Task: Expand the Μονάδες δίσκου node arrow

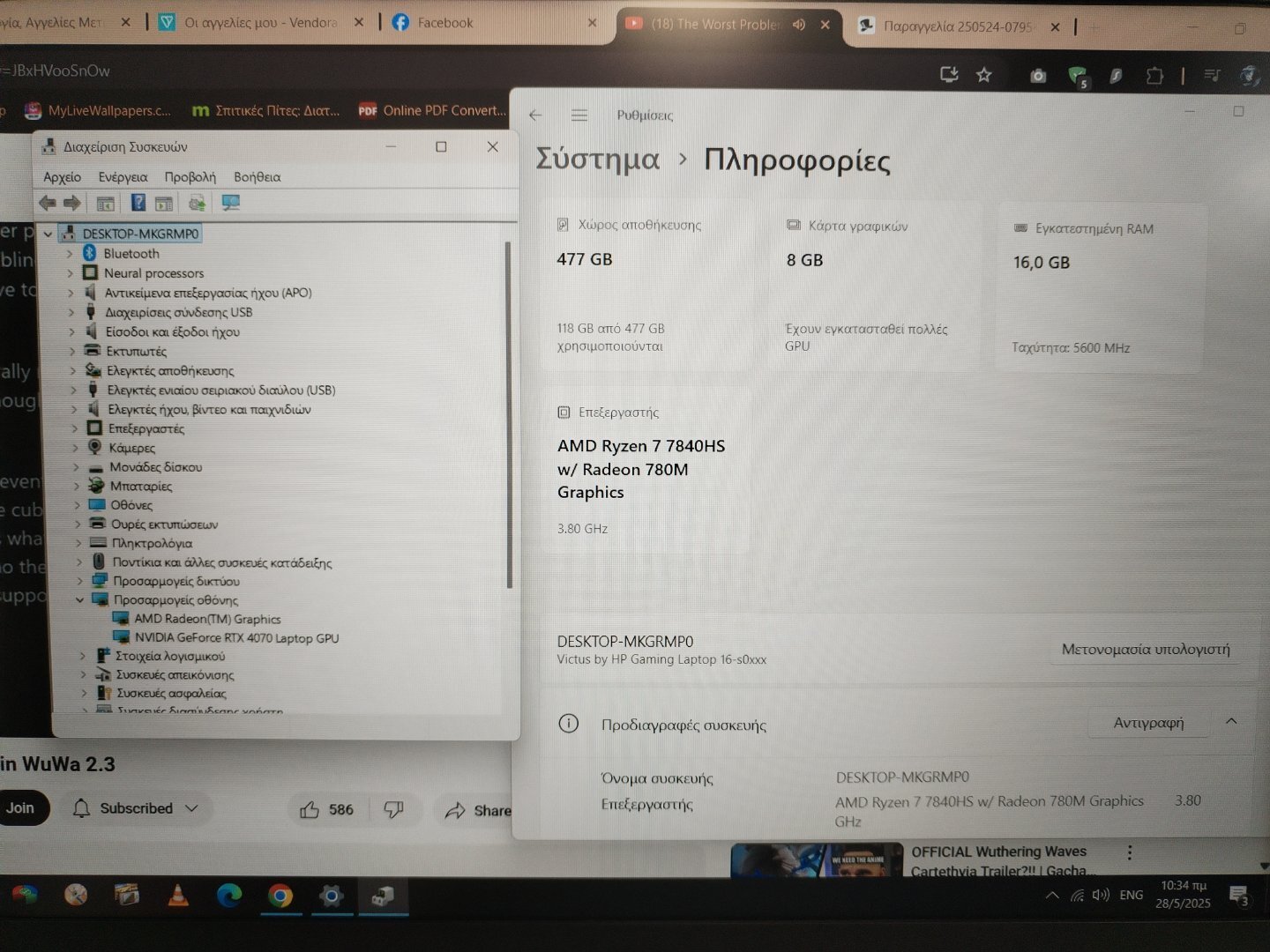Action: point(76,467)
